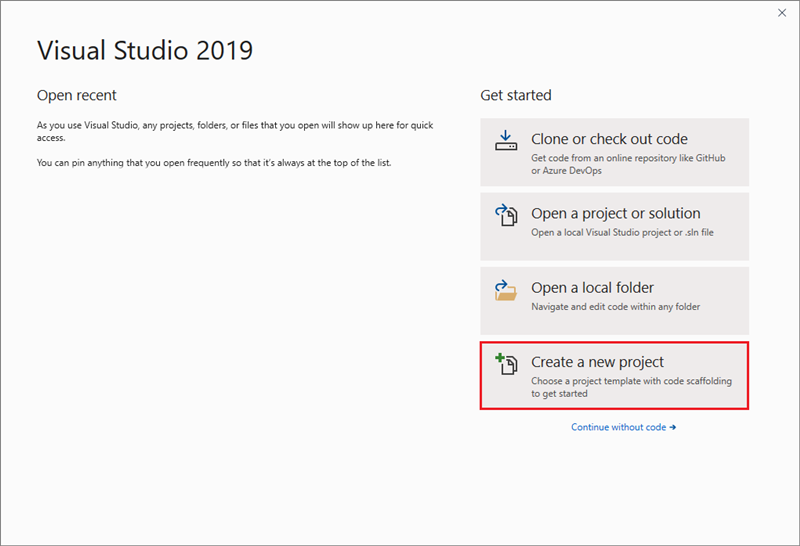Click the "Get started" heading

tap(516, 95)
